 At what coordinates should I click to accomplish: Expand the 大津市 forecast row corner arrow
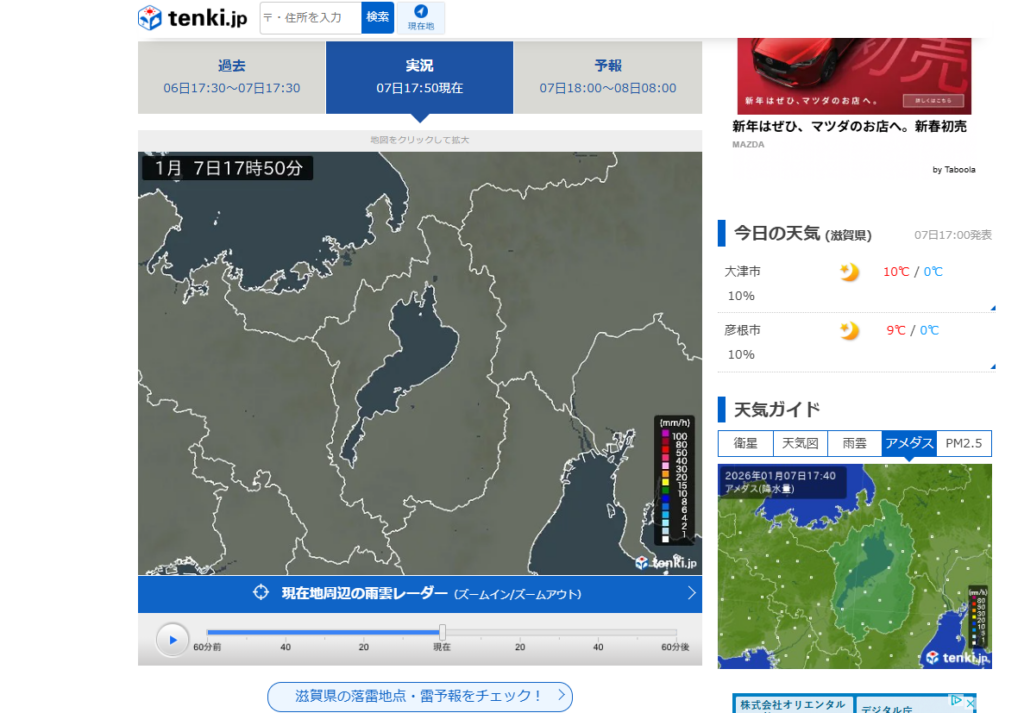pos(992,308)
